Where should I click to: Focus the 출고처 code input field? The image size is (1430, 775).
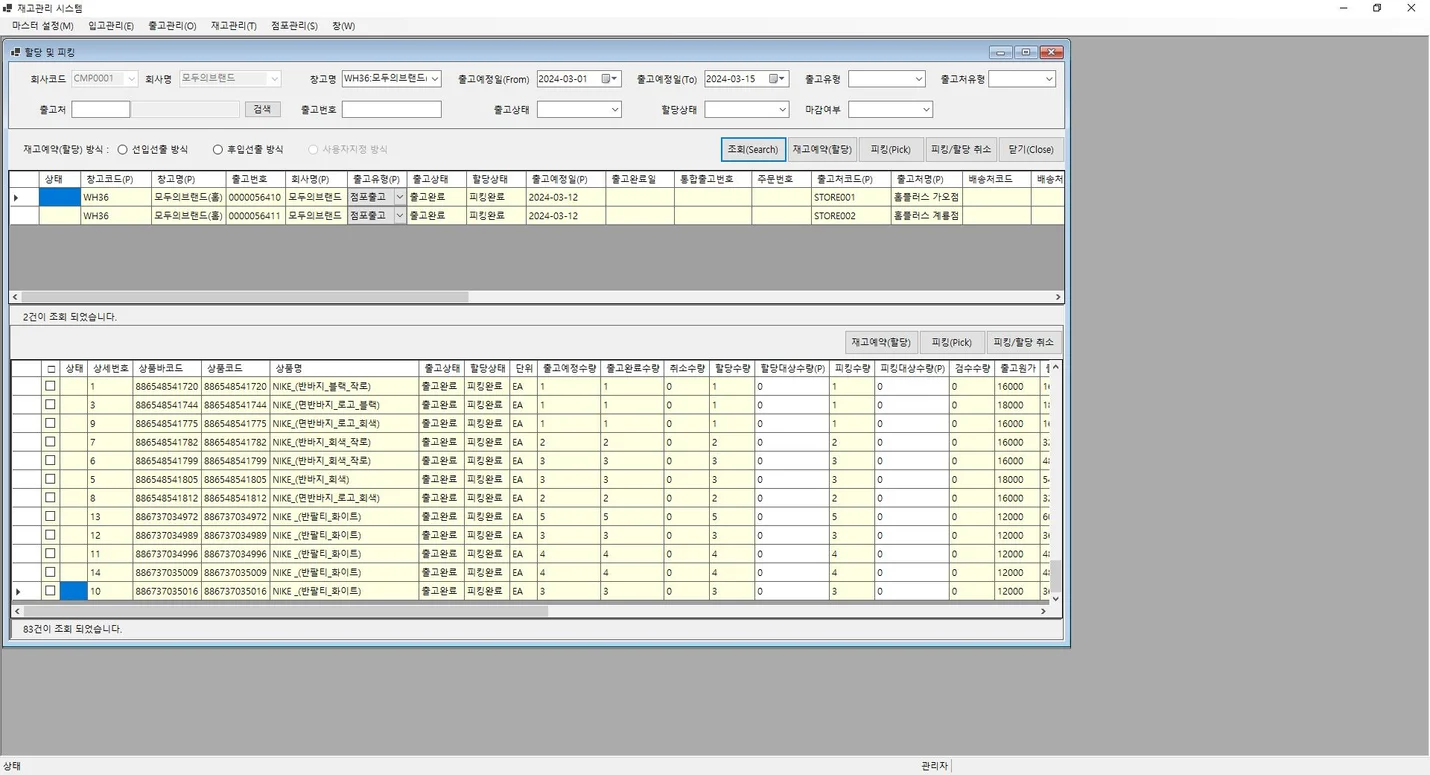click(x=101, y=110)
